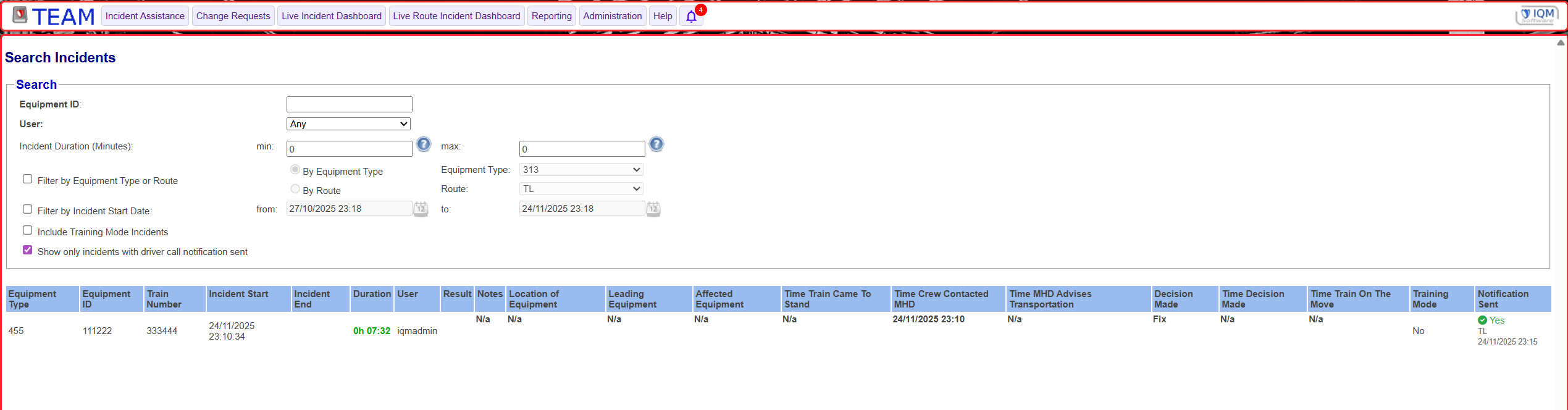Click the notification bell icon
Screen dimensions: 1568x410
tap(691, 17)
